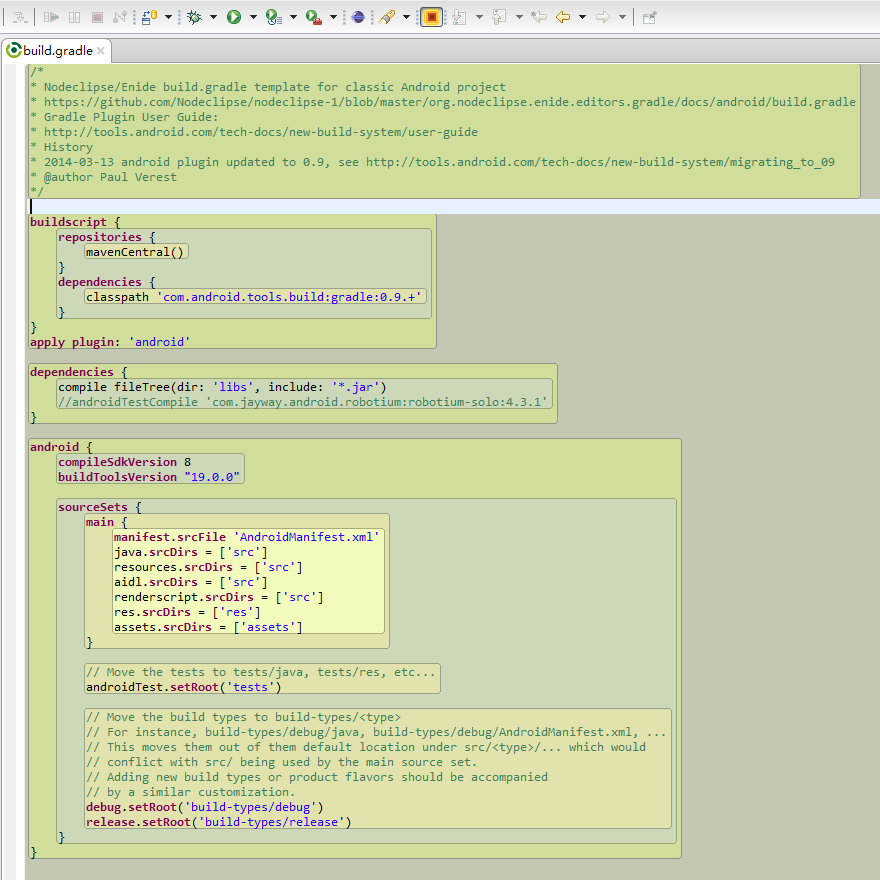Click the new server connection icon

click(x=147, y=17)
